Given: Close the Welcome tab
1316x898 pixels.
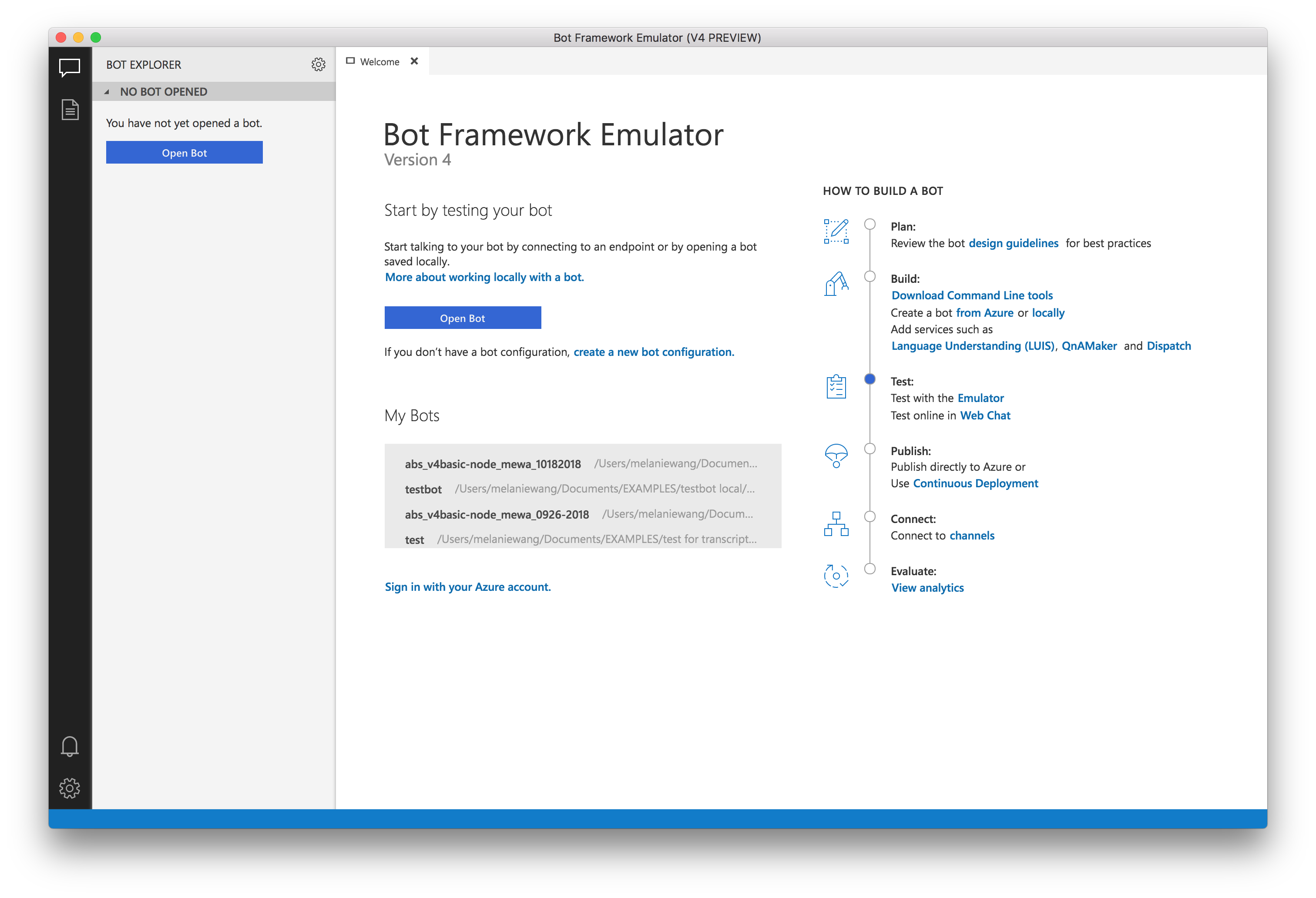Looking at the screenshot, I should click(414, 61).
